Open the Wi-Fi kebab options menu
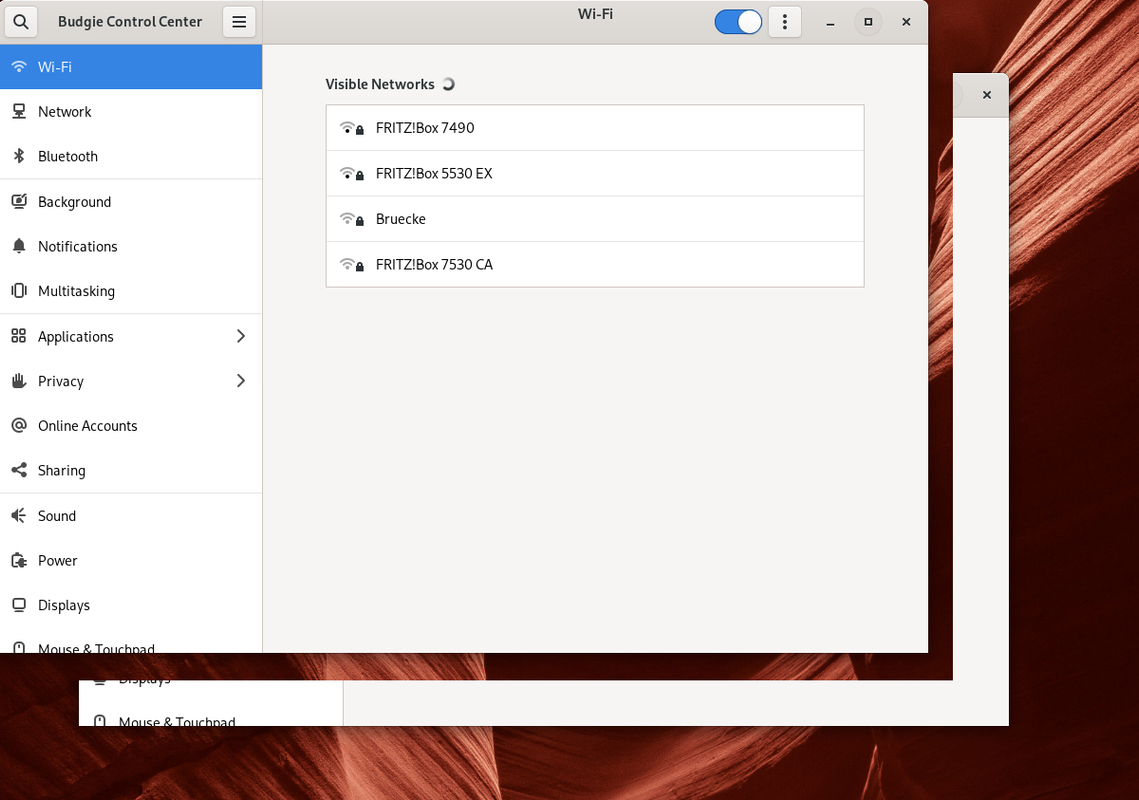Screen dimensions: 1139x800 785,22
